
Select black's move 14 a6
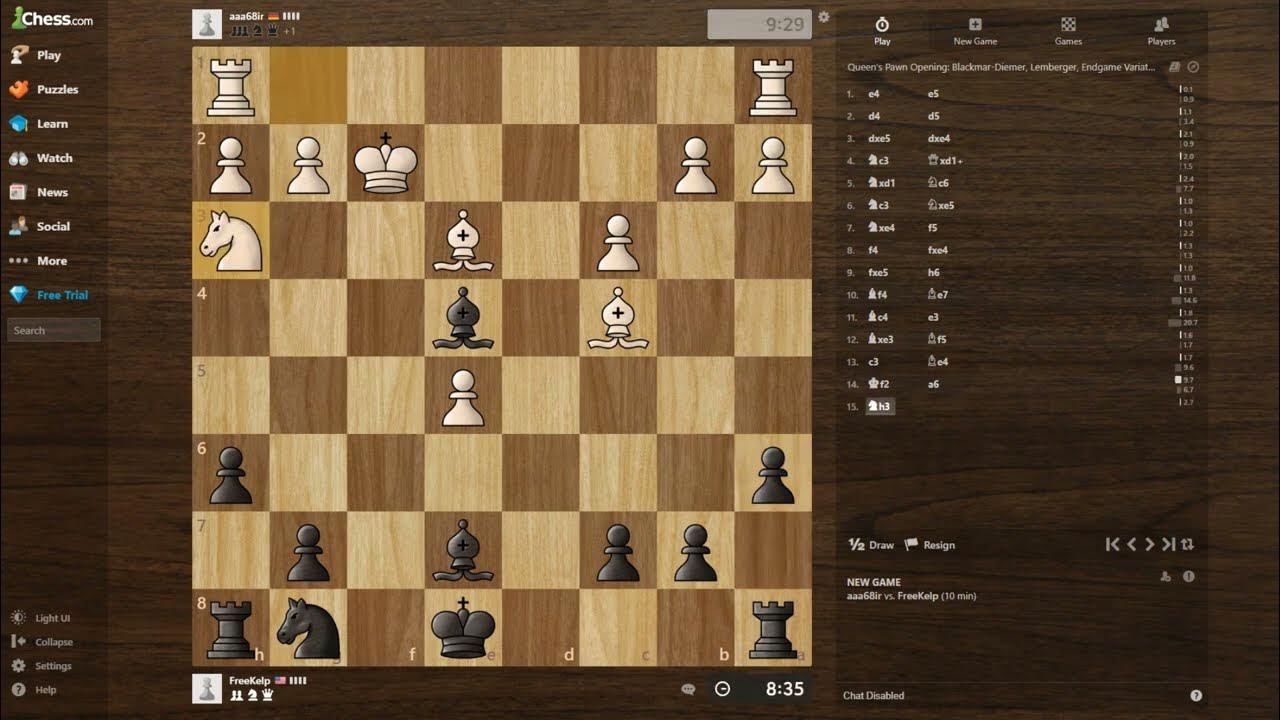[x=933, y=384]
